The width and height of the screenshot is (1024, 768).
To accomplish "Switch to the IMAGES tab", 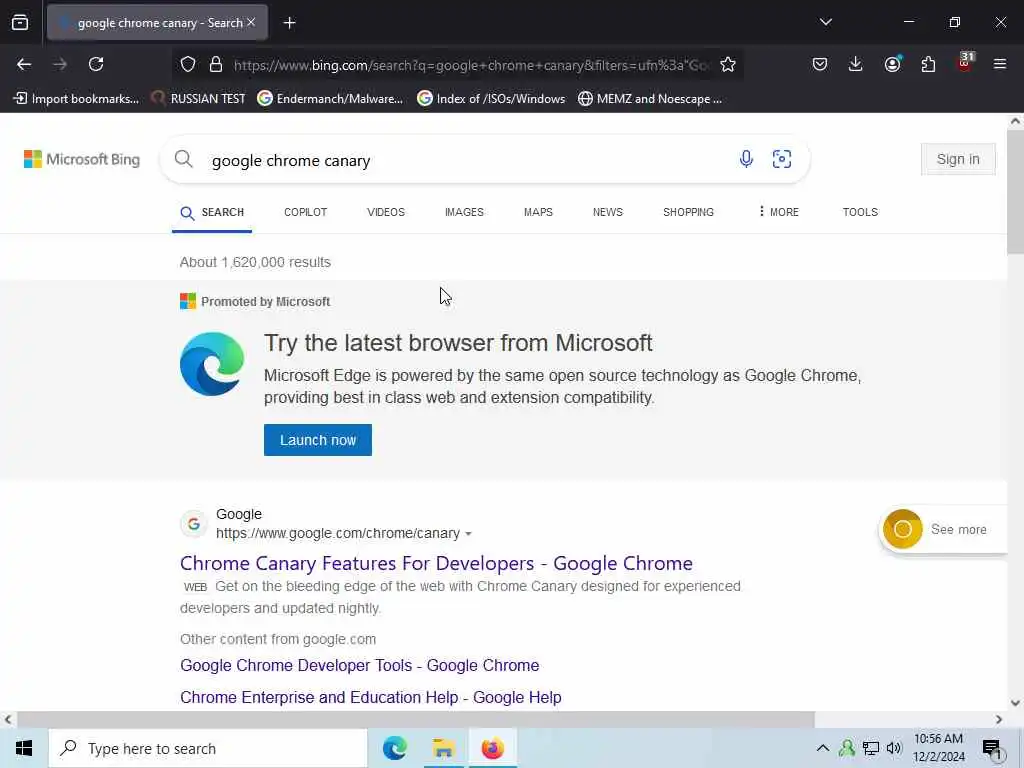I will pyautogui.click(x=464, y=212).
